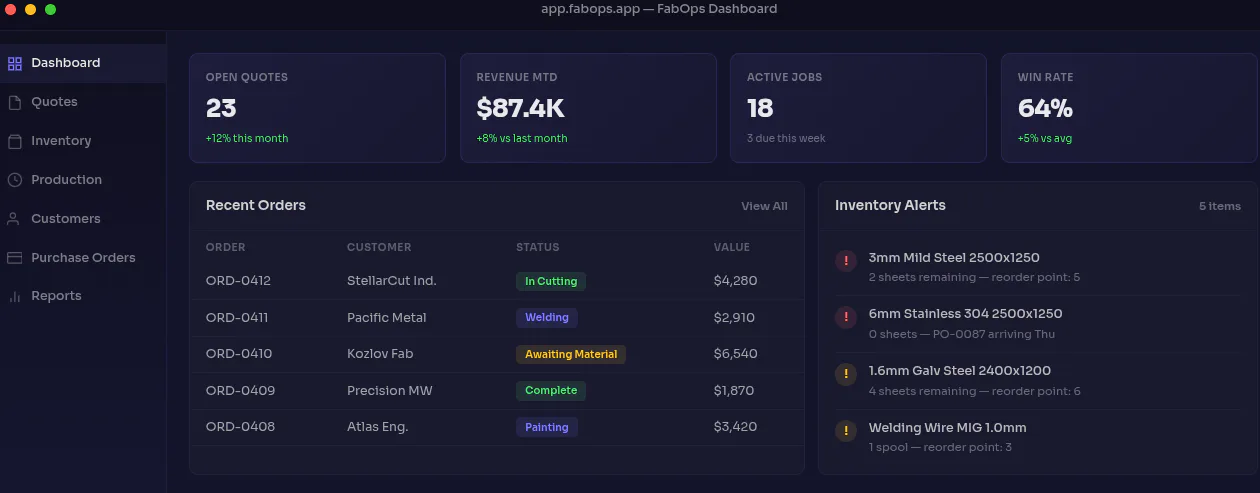Open the Active Jobs stat card
This screenshot has width=1260, height=493.
(x=859, y=108)
